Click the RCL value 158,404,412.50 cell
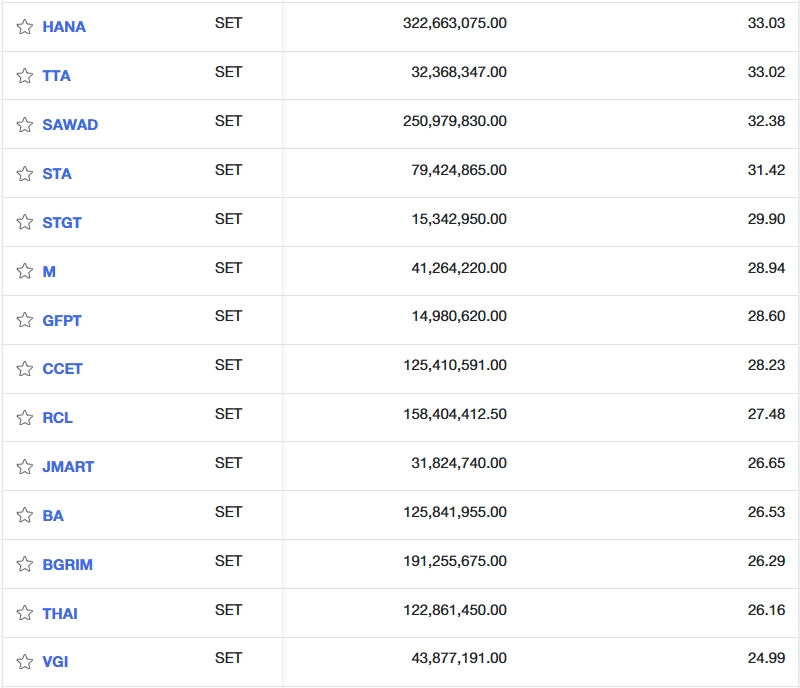 click(x=455, y=414)
